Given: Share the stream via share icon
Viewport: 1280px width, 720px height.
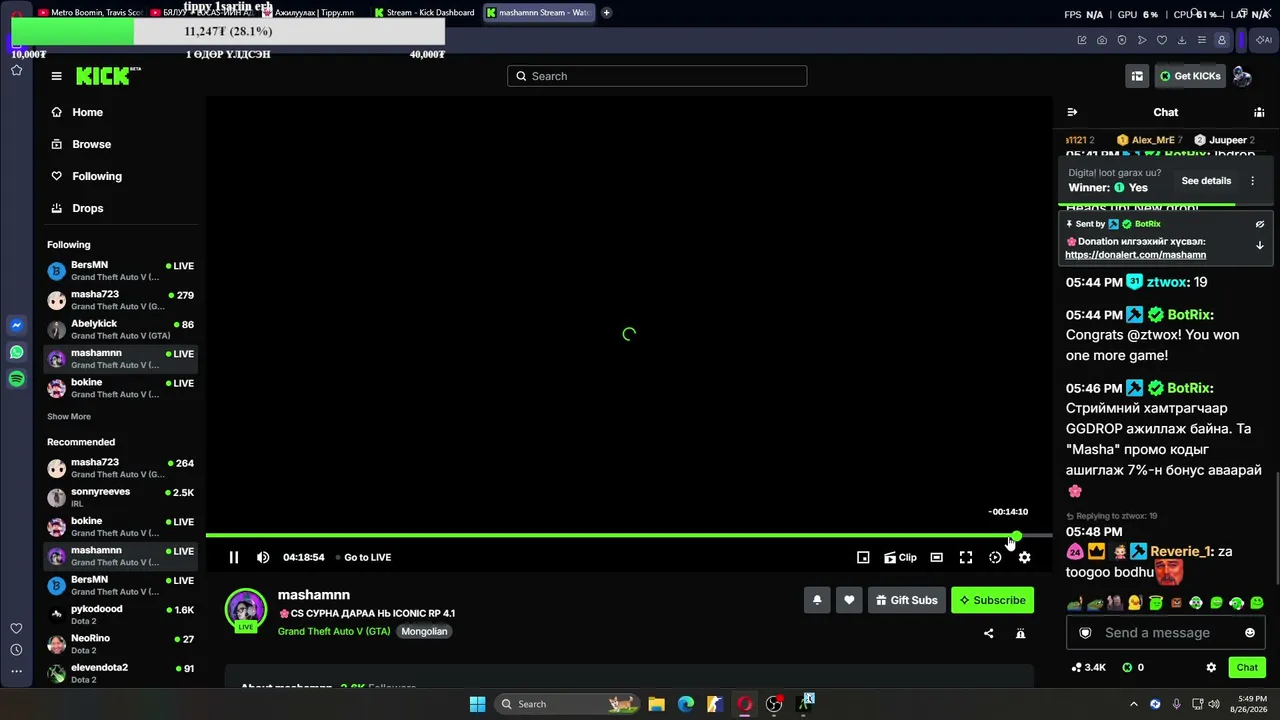Looking at the screenshot, I should pyautogui.click(x=989, y=633).
